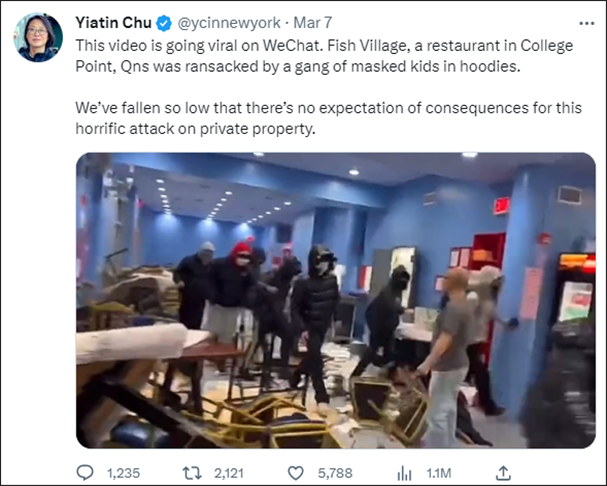
Task: Click the tweet text about Fish Village
Action: (324, 56)
